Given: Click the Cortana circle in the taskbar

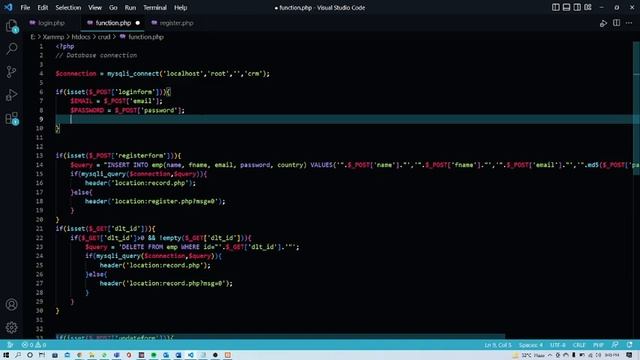Looking at the screenshot, I should pos(30,355).
